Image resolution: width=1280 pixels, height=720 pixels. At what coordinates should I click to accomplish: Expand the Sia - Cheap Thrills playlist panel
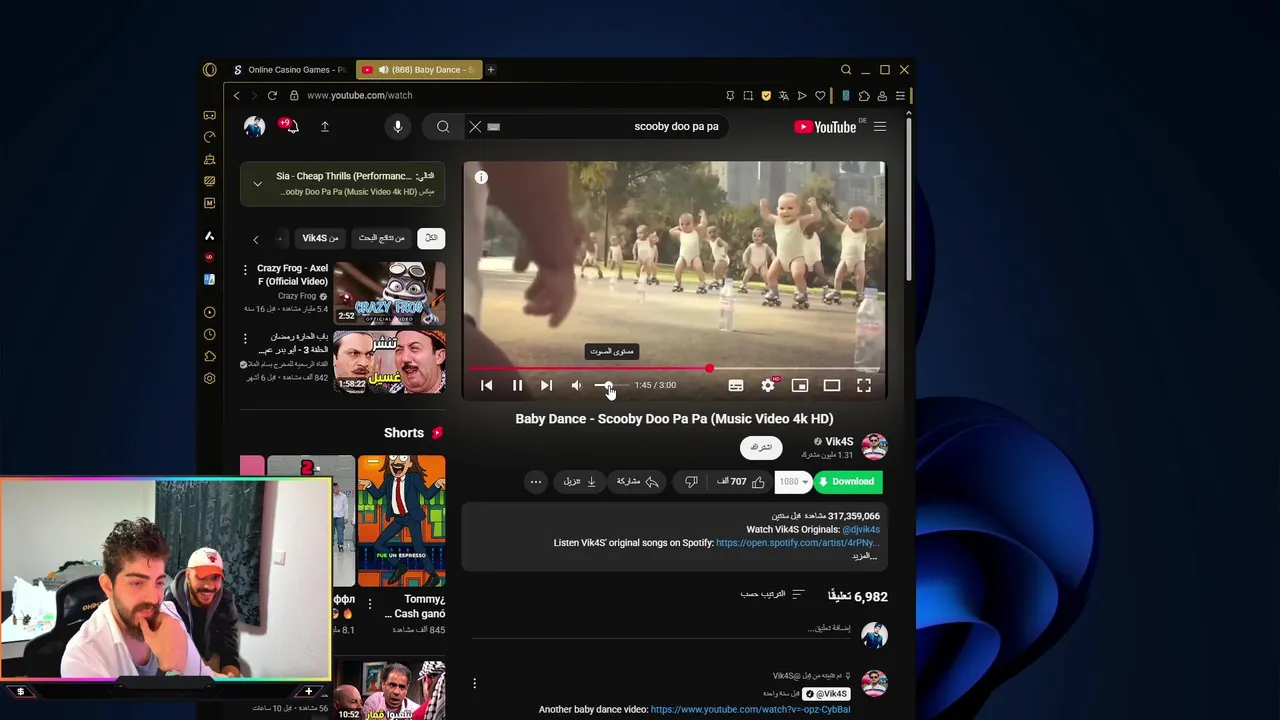(258, 184)
